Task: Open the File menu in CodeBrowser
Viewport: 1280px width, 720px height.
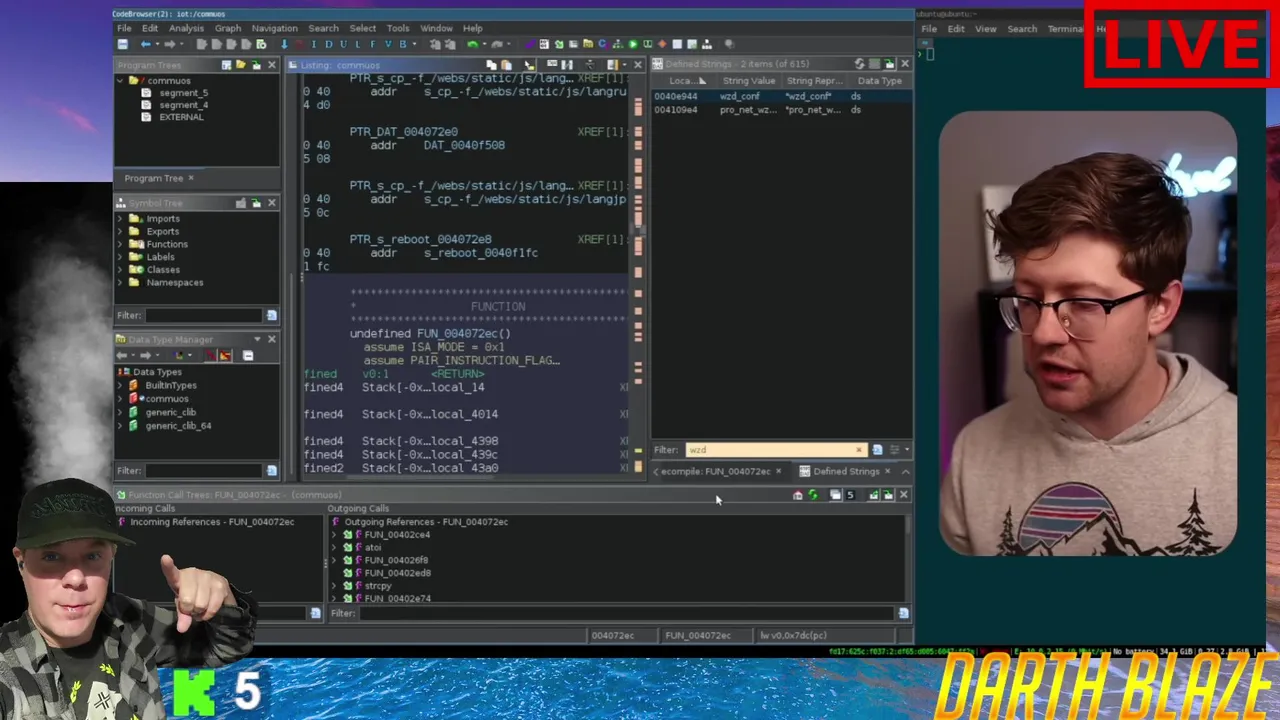Action: pos(124,28)
